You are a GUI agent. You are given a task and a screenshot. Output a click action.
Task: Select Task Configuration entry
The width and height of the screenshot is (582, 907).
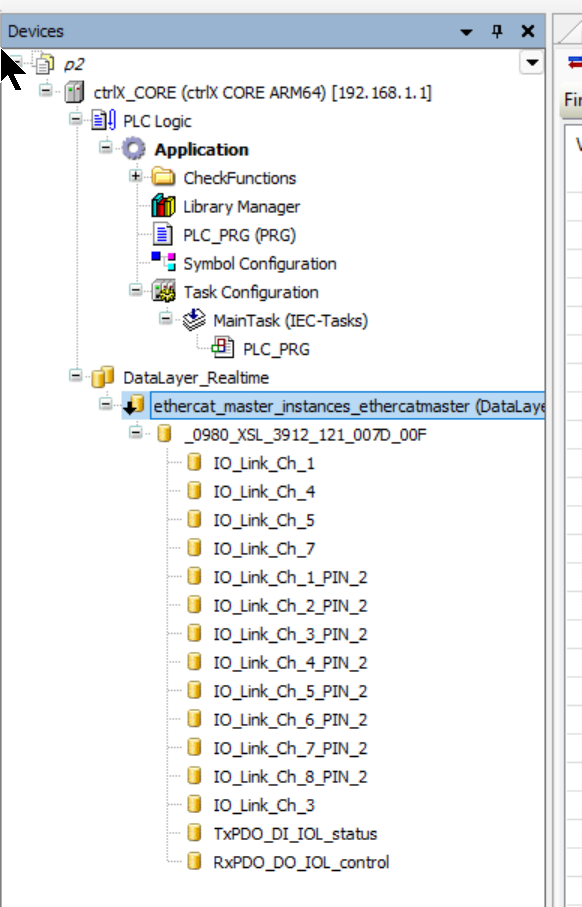(251, 292)
